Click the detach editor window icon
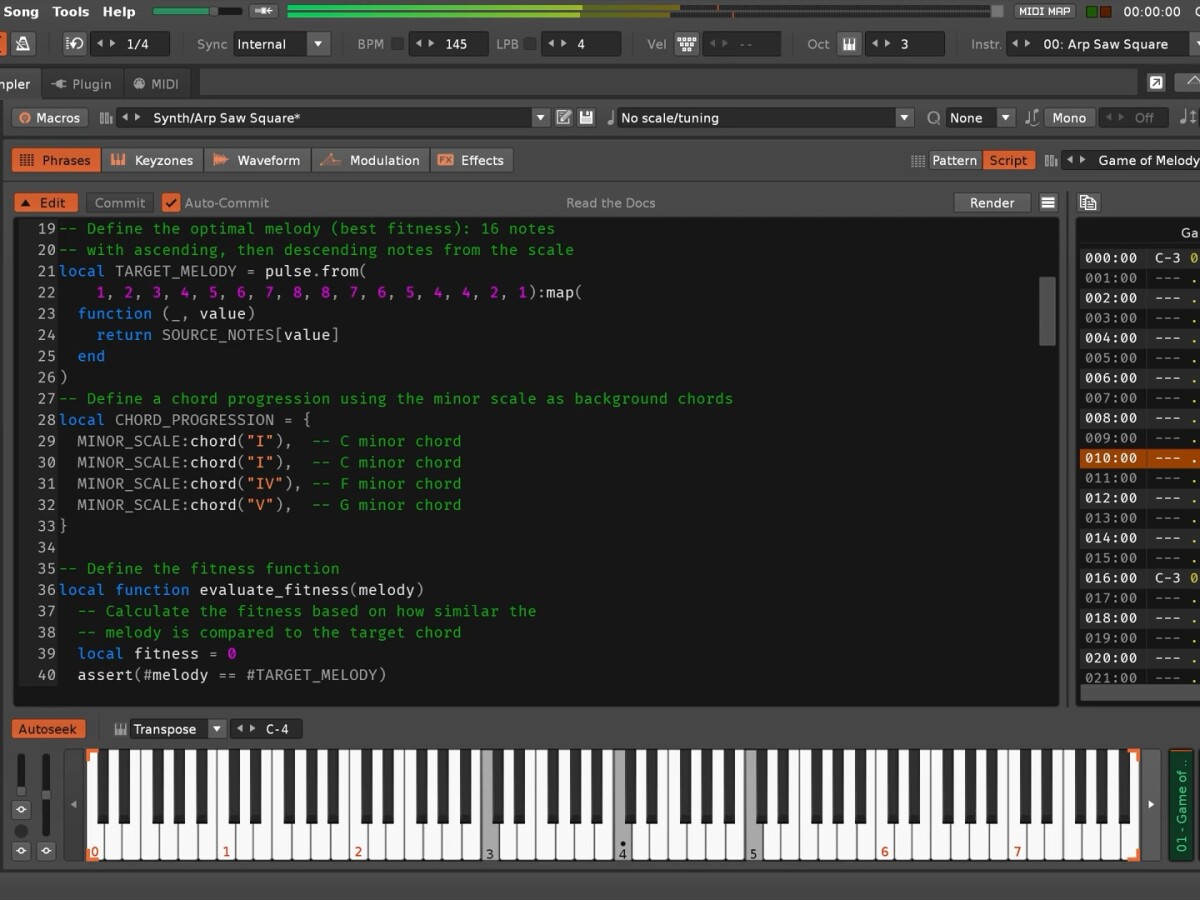 pos(1156,83)
